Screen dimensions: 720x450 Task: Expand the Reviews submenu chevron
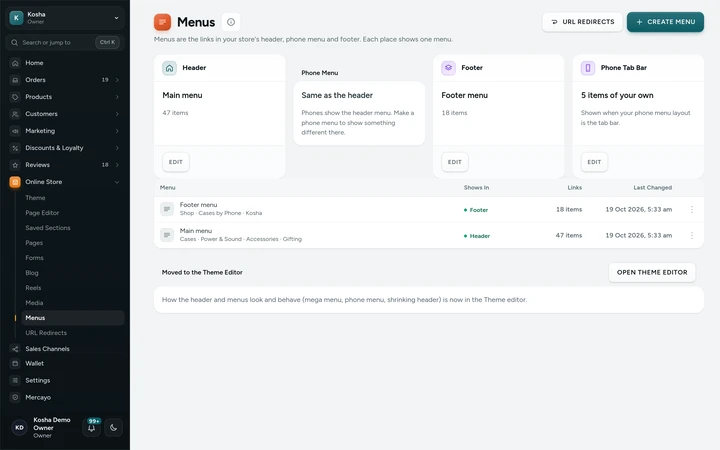point(117,165)
